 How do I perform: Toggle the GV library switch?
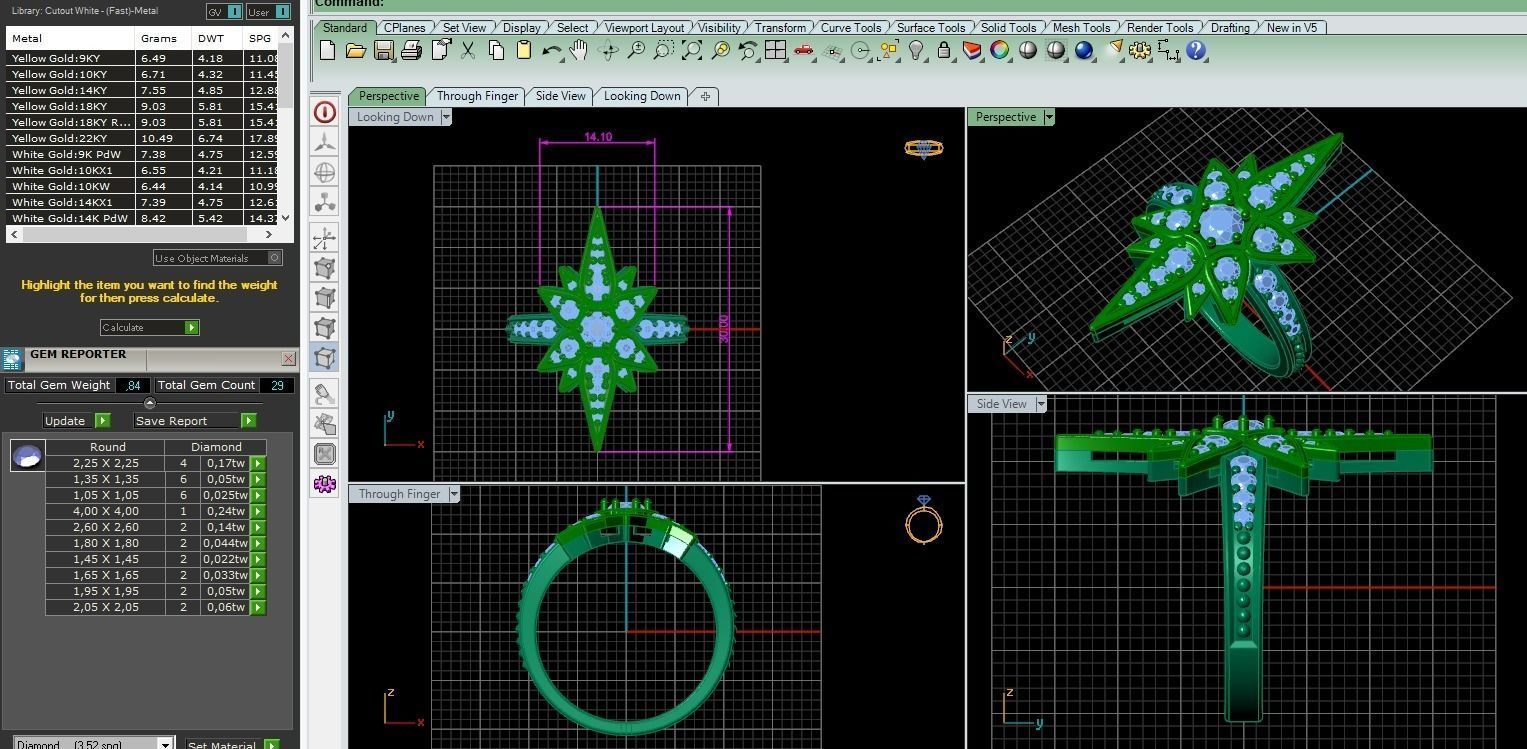pos(225,12)
